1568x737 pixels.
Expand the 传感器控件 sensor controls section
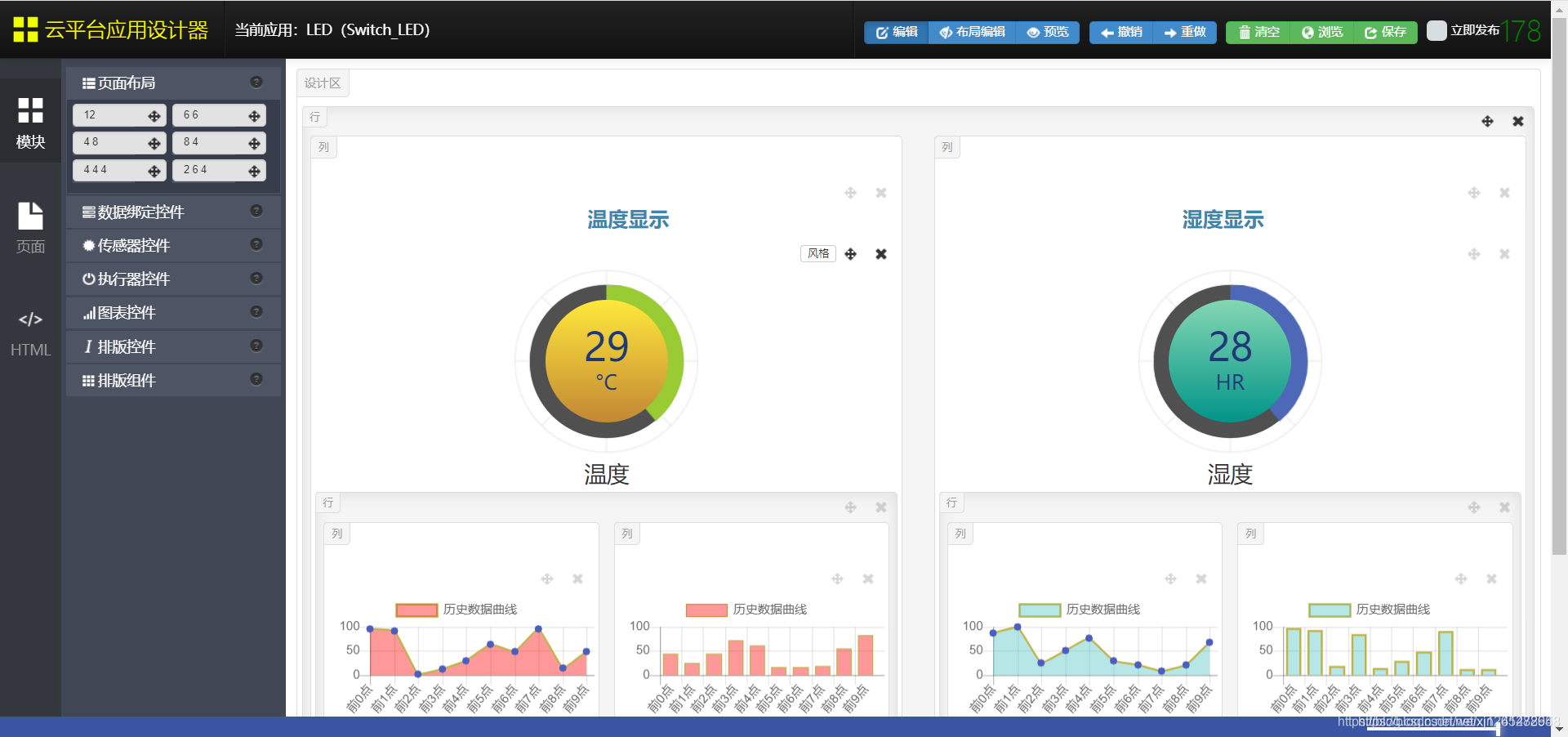point(173,245)
